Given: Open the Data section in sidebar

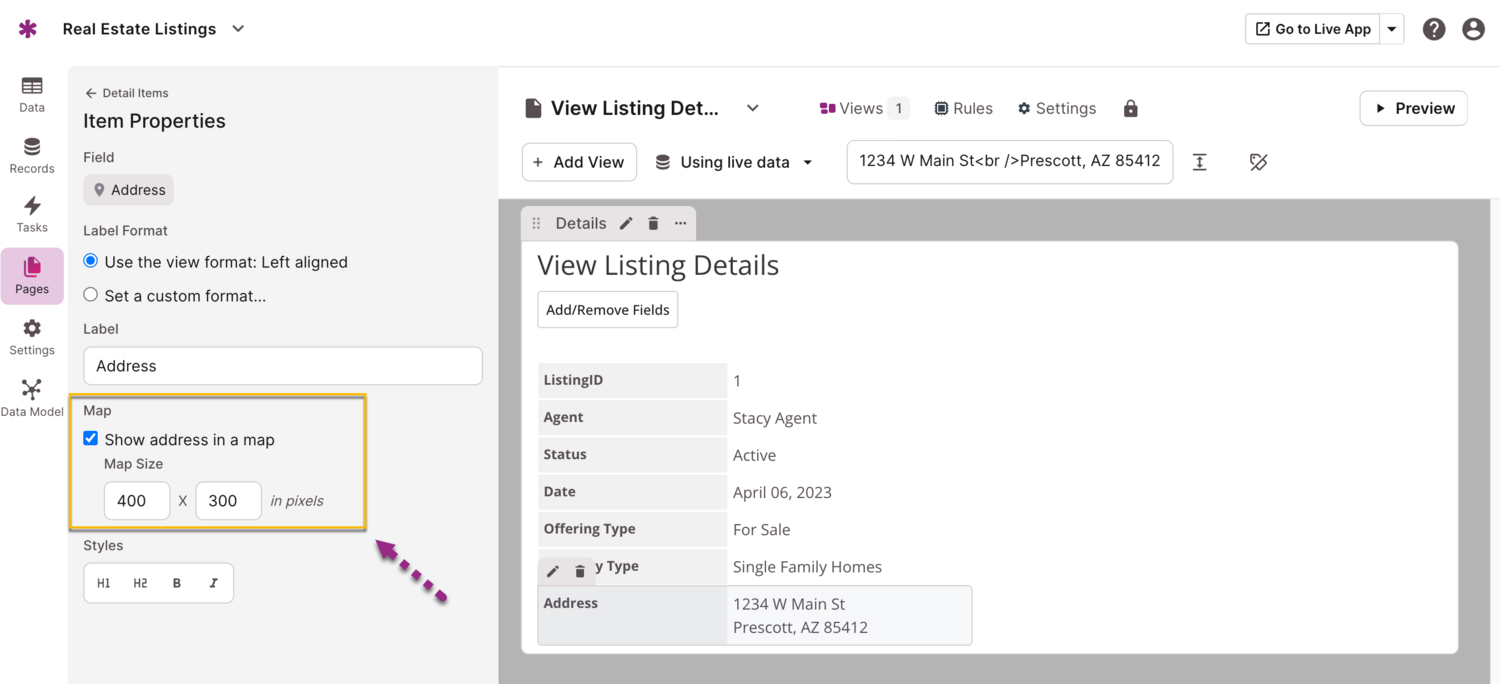Looking at the screenshot, I should coord(32,94).
